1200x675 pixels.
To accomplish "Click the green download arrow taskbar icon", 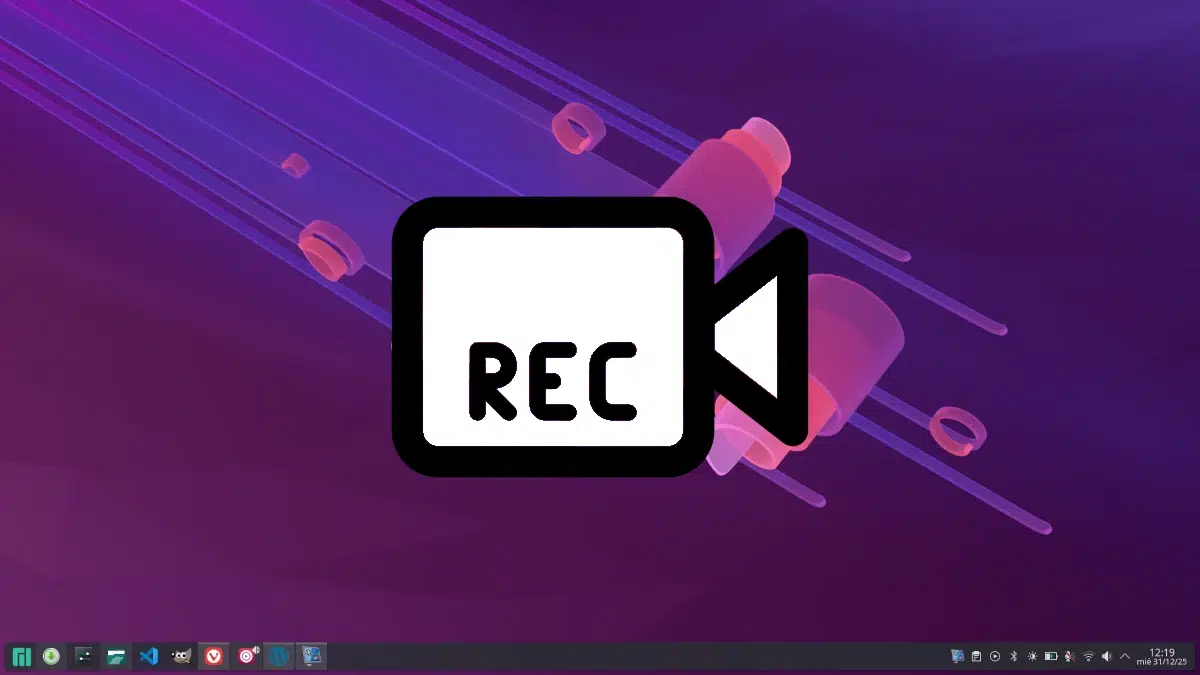I will (51, 657).
